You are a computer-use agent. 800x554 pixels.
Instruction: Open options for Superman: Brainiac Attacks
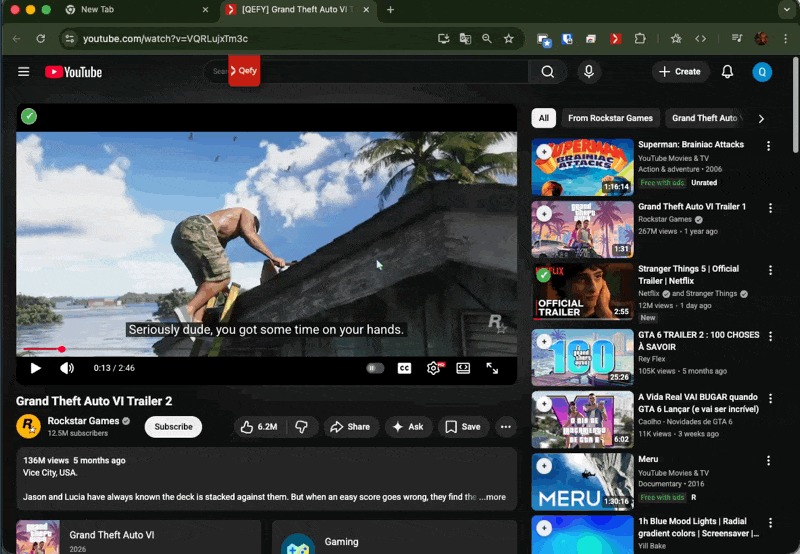coord(768,146)
